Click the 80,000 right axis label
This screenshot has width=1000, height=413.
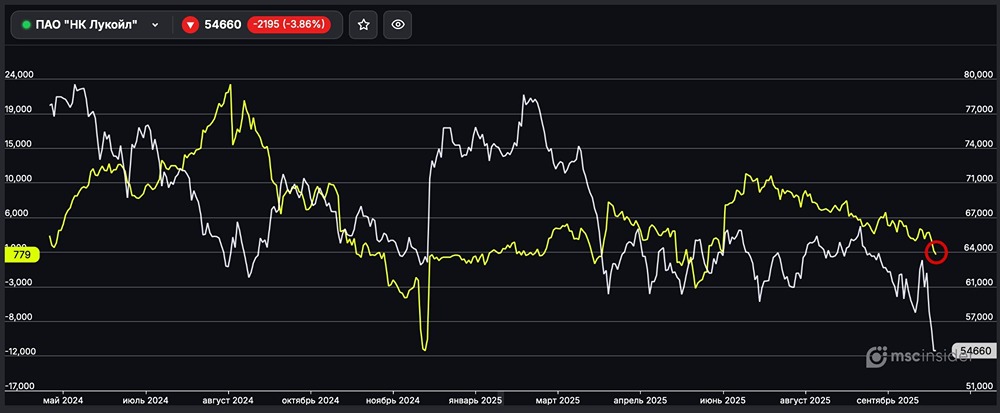pyautogui.click(x=977, y=75)
